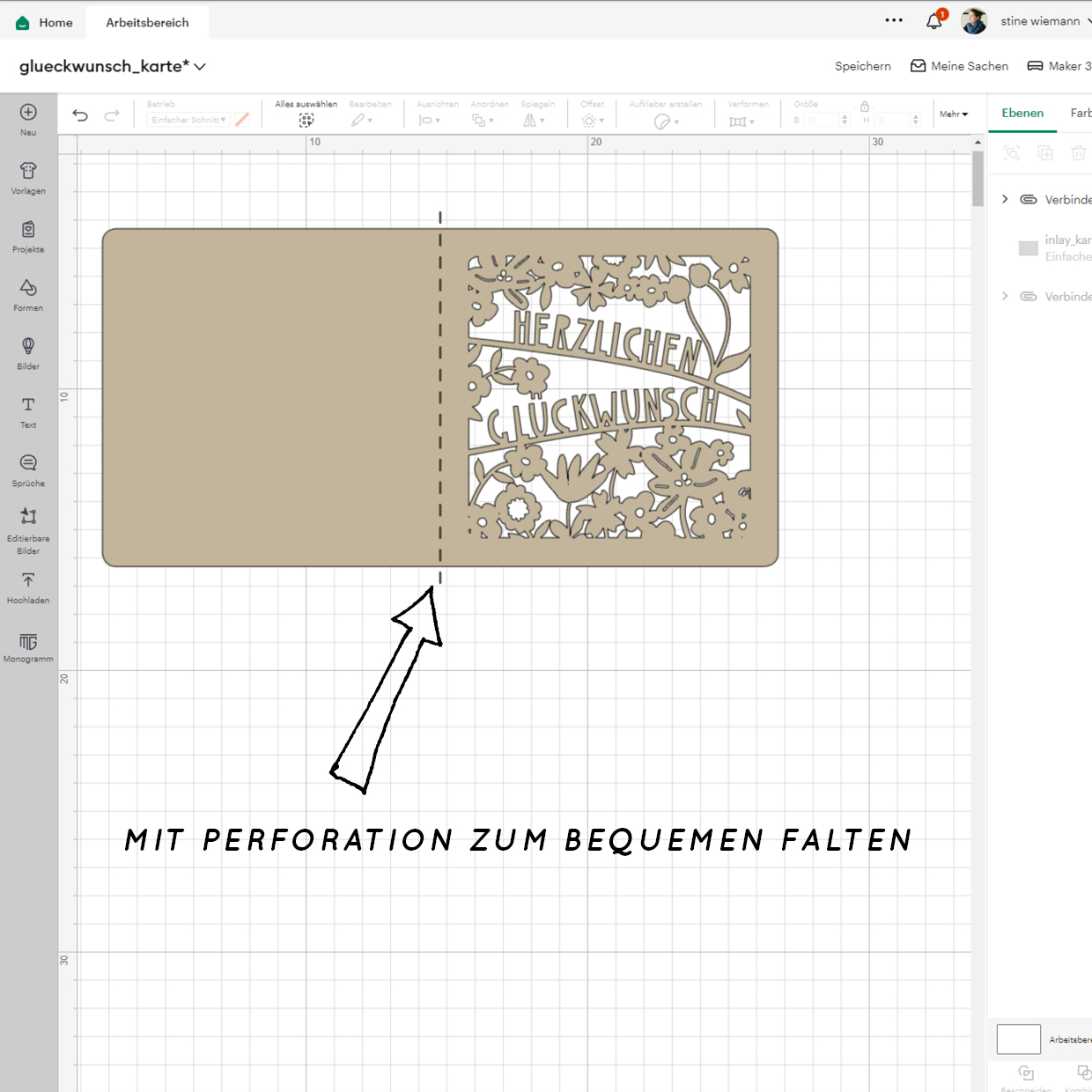Click the undo arrow
Image resolution: width=1092 pixels, height=1092 pixels.
pyautogui.click(x=80, y=115)
